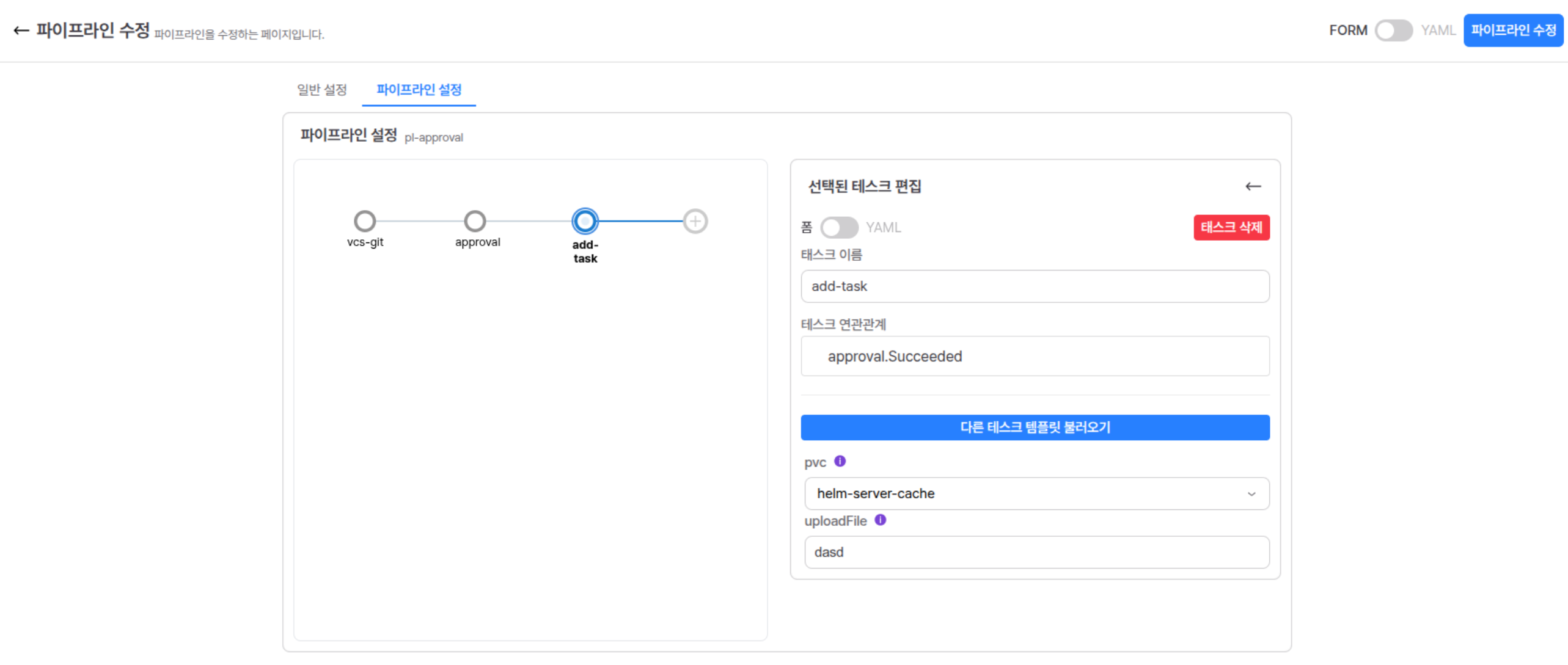Click the back arrow beside 파이프라인 수정 title
Viewport: 1568px width, 665px height.
point(21,31)
